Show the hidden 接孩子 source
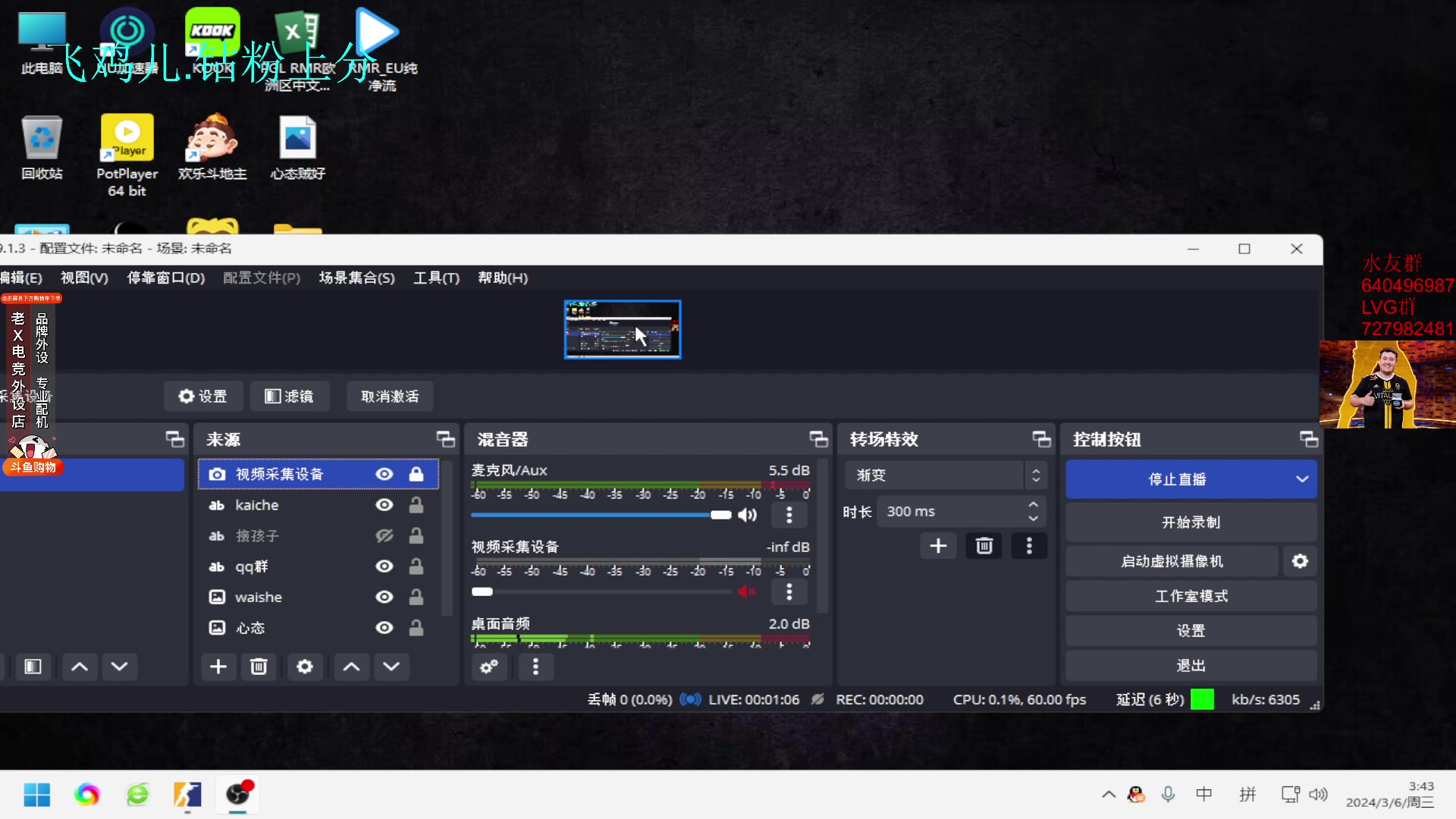 [384, 535]
